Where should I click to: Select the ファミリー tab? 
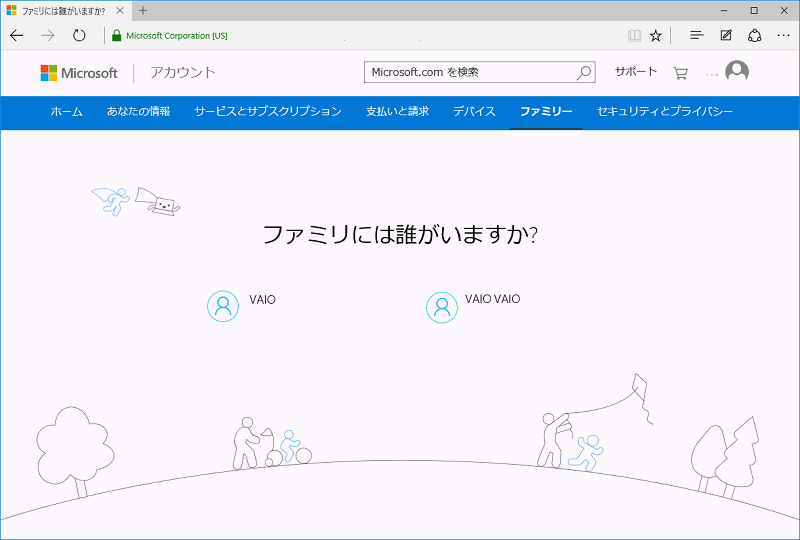pos(546,111)
